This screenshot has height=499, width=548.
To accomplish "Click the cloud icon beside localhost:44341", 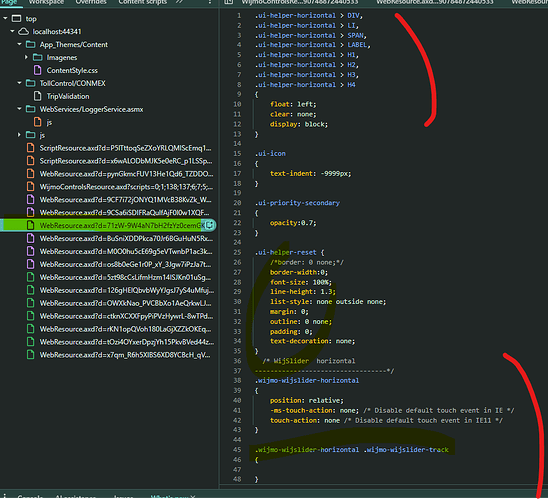I will click(23, 31).
